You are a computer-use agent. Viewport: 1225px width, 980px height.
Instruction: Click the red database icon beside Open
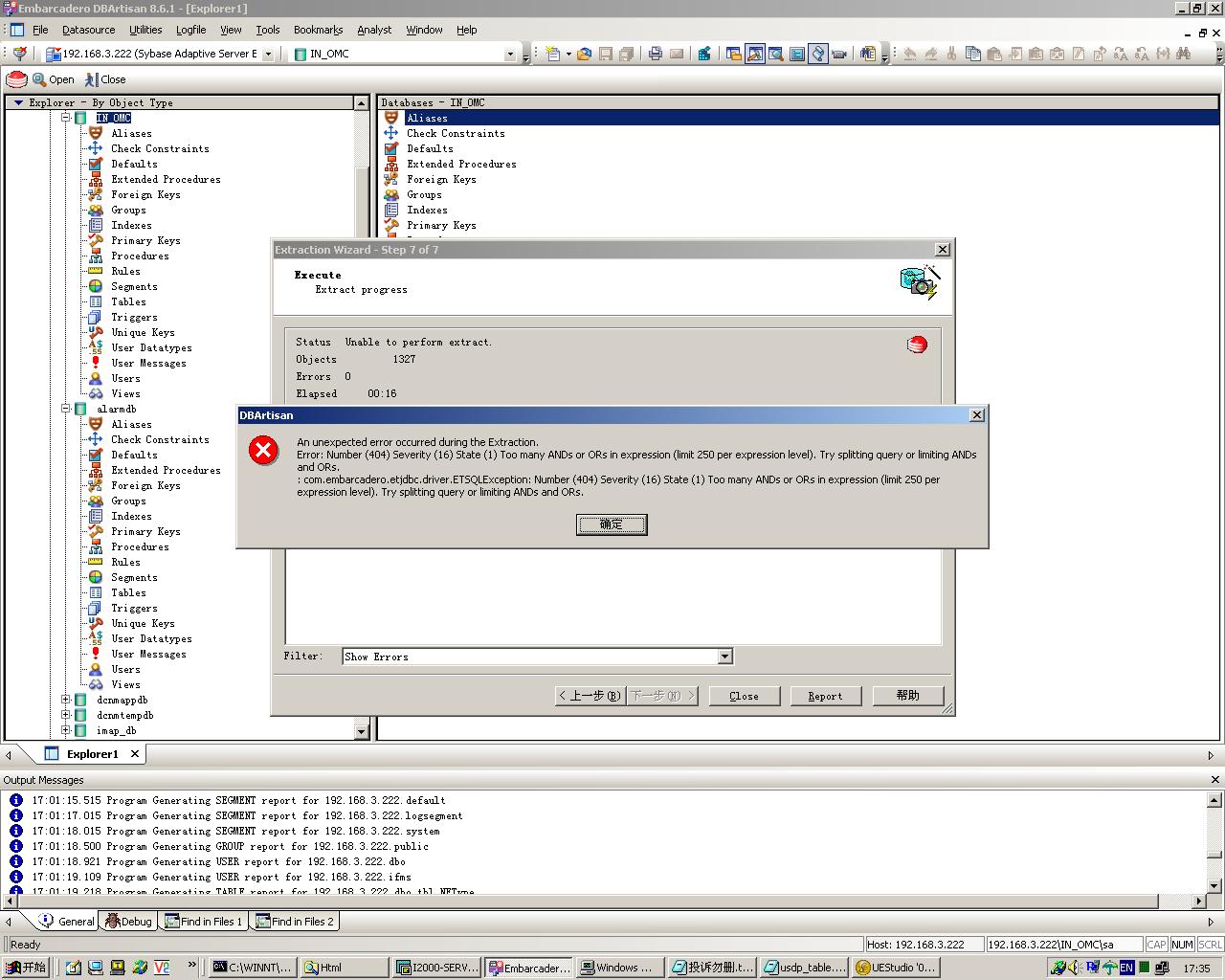click(16, 79)
